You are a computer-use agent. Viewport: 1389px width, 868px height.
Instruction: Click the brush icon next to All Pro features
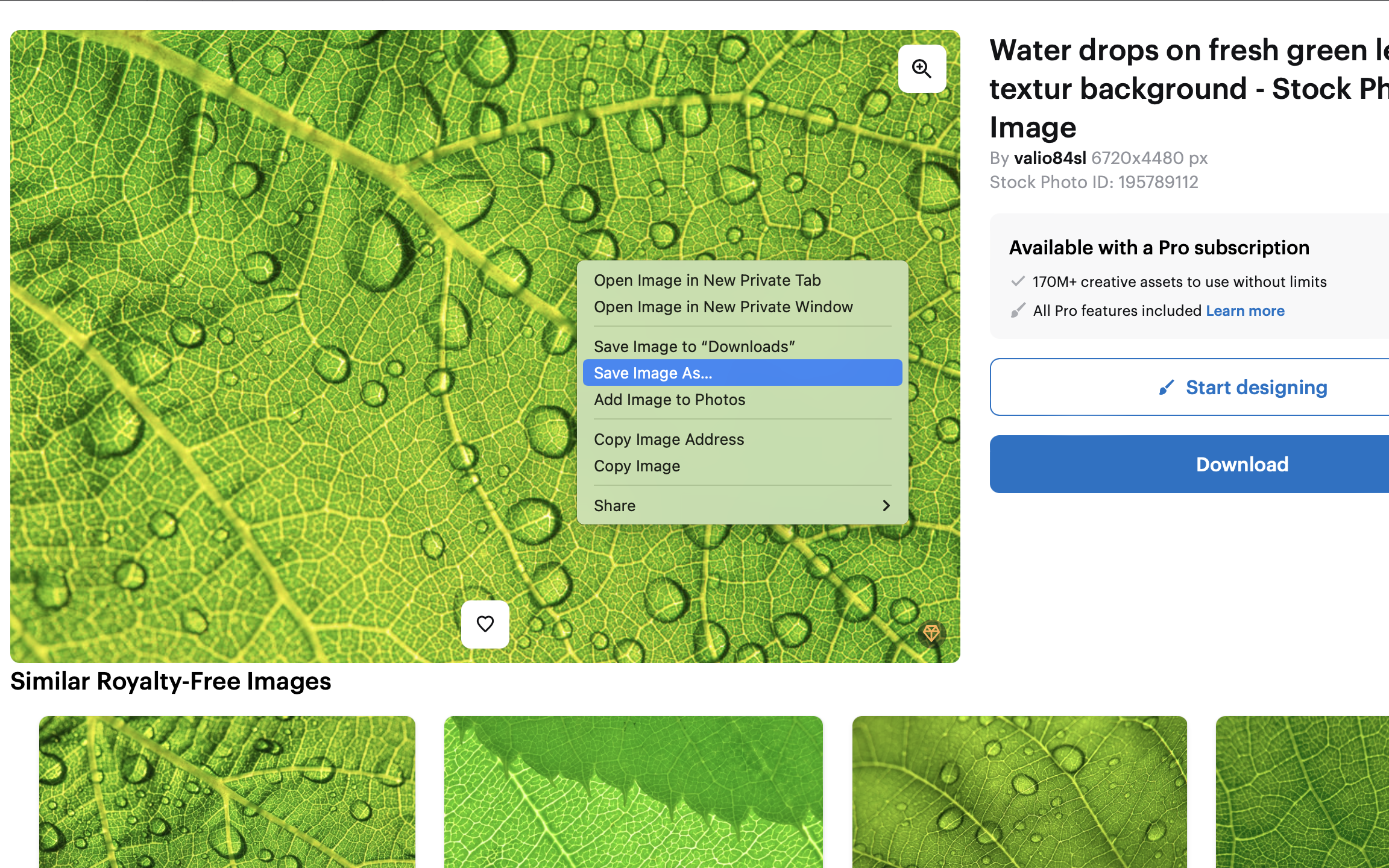[1018, 310]
